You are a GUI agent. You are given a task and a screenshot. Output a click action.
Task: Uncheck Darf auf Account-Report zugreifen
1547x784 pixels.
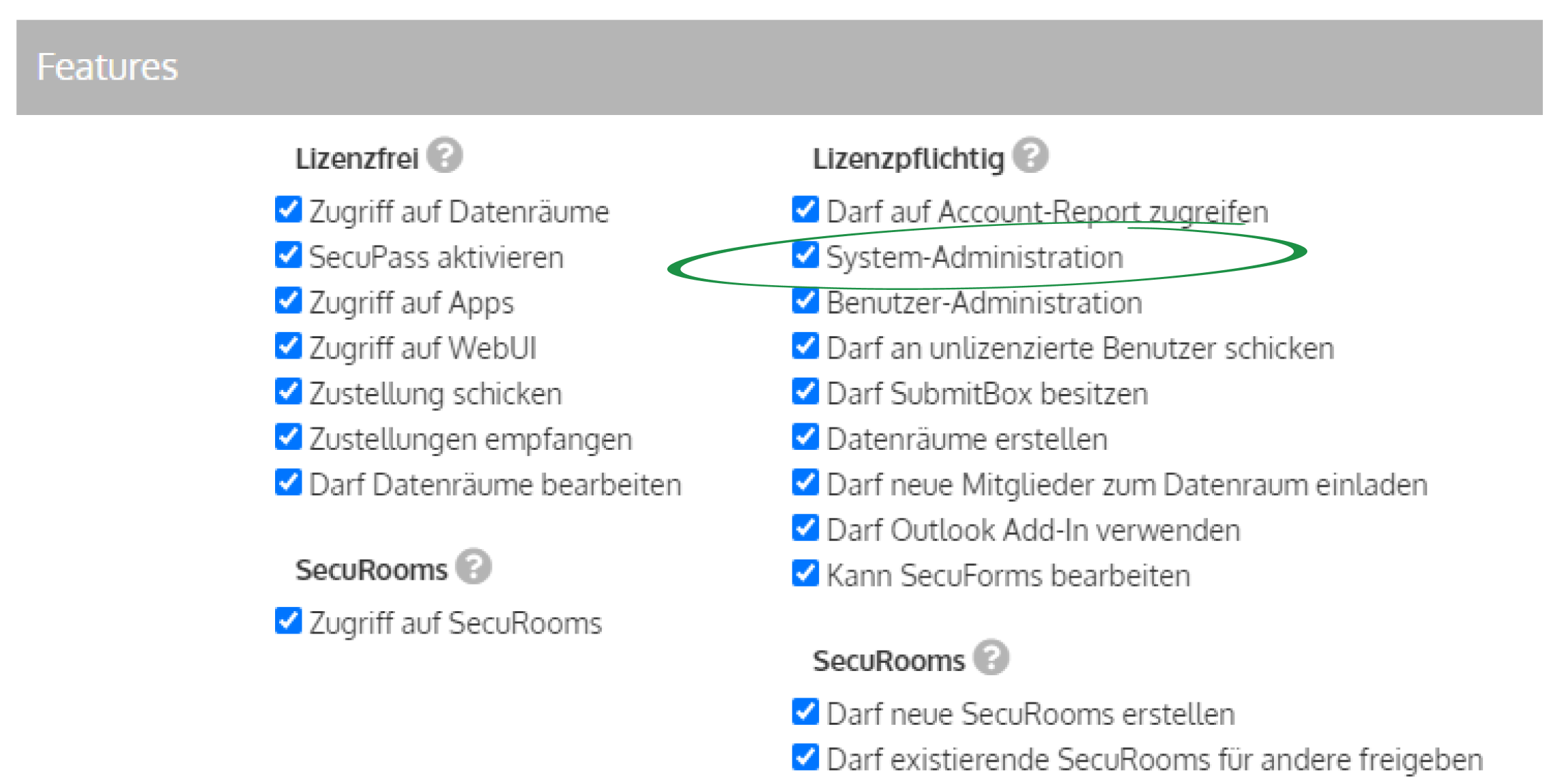click(806, 210)
